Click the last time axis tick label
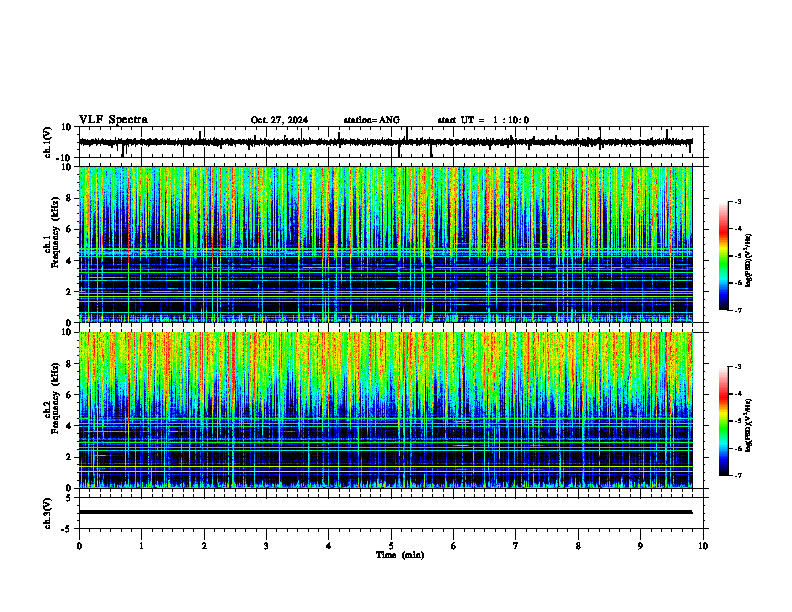This screenshot has height=612, width=792. coord(703,546)
